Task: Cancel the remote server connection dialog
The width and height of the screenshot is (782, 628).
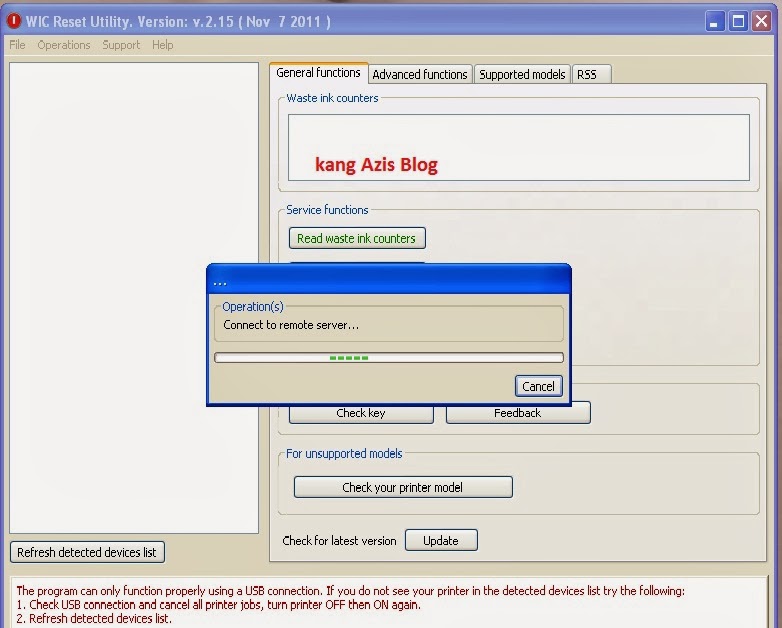Action: click(x=539, y=386)
